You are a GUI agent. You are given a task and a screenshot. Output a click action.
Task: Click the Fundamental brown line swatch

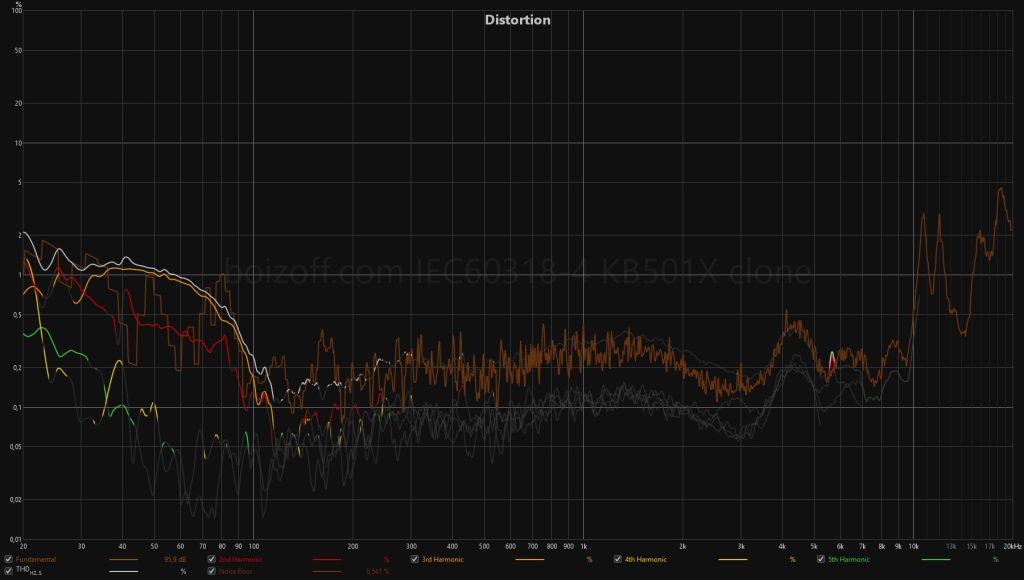coord(123,560)
